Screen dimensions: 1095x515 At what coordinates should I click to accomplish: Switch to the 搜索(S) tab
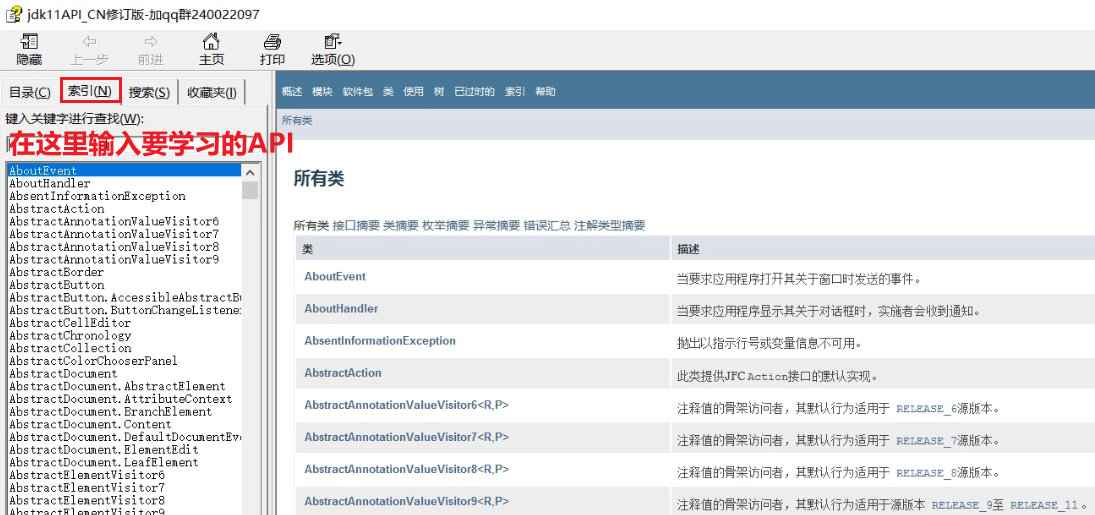[149, 92]
